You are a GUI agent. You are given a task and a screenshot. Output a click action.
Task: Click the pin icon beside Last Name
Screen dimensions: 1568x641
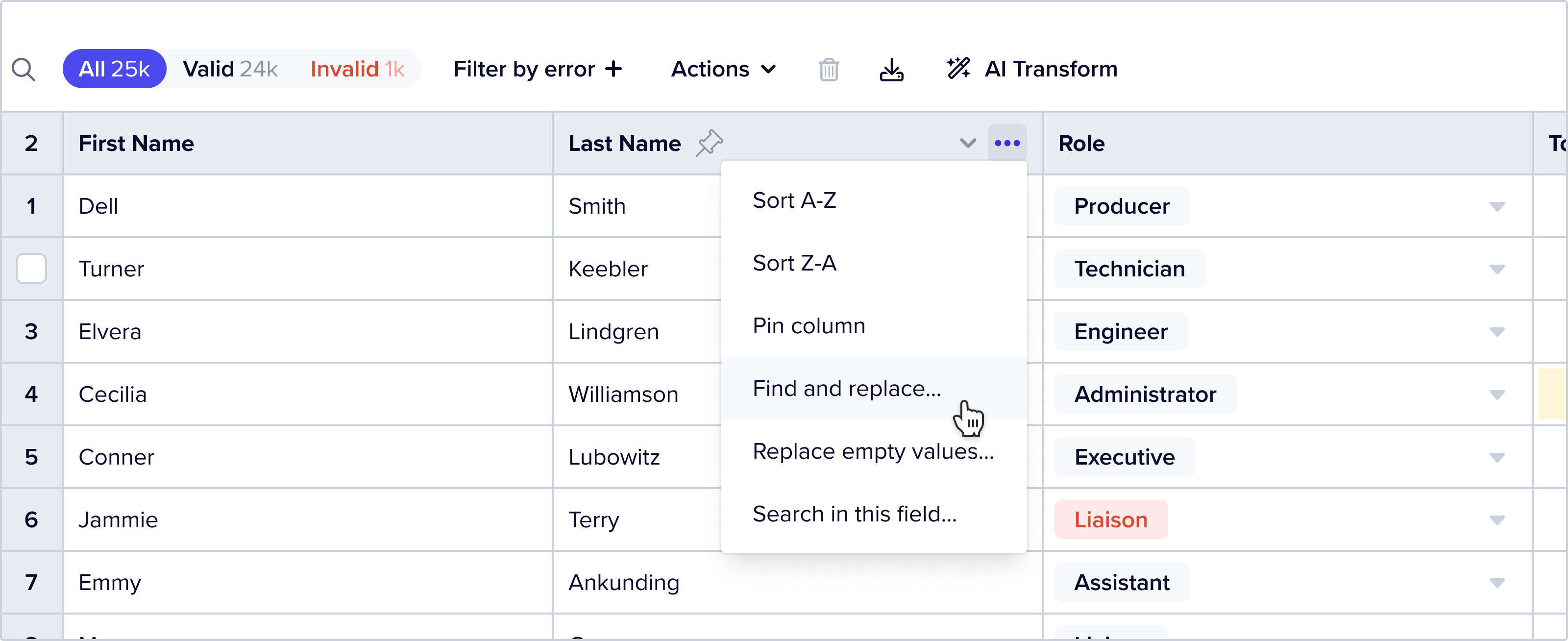click(x=709, y=144)
